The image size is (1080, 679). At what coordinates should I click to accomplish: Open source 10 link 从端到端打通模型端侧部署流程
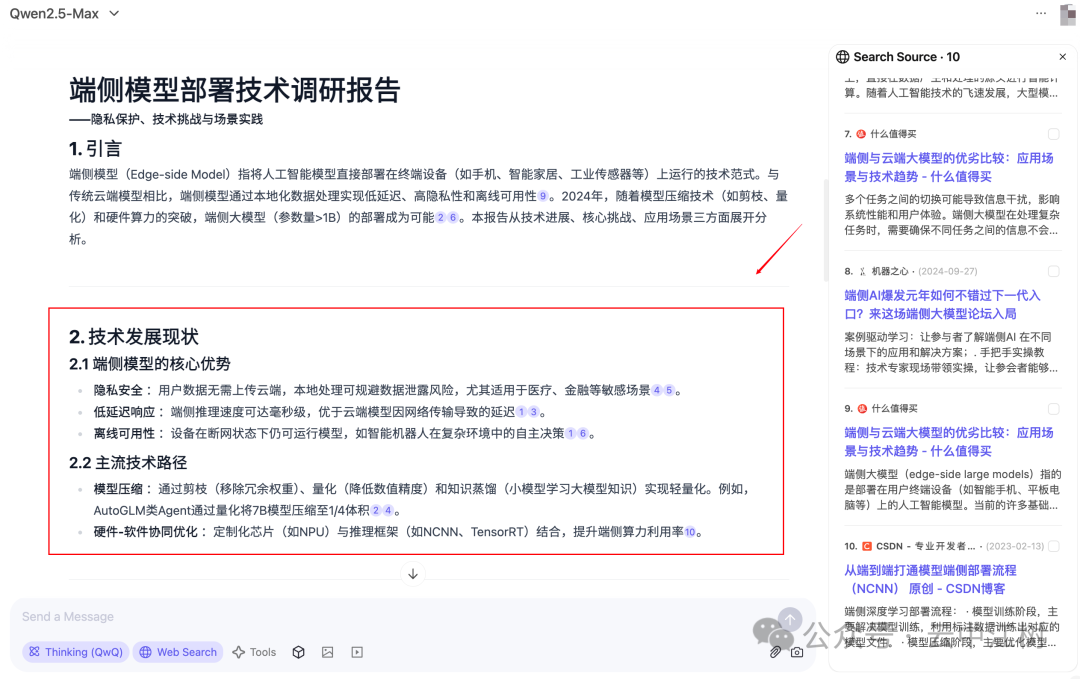[x=930, y=580]
